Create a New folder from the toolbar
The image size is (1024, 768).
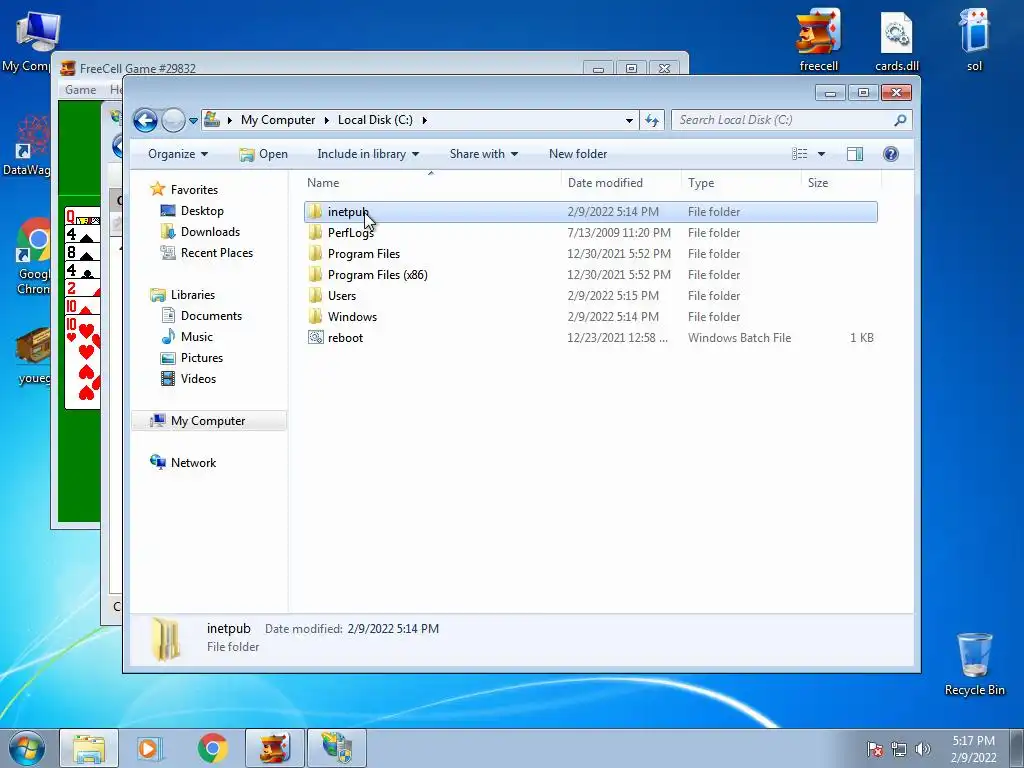pos(578,154)
